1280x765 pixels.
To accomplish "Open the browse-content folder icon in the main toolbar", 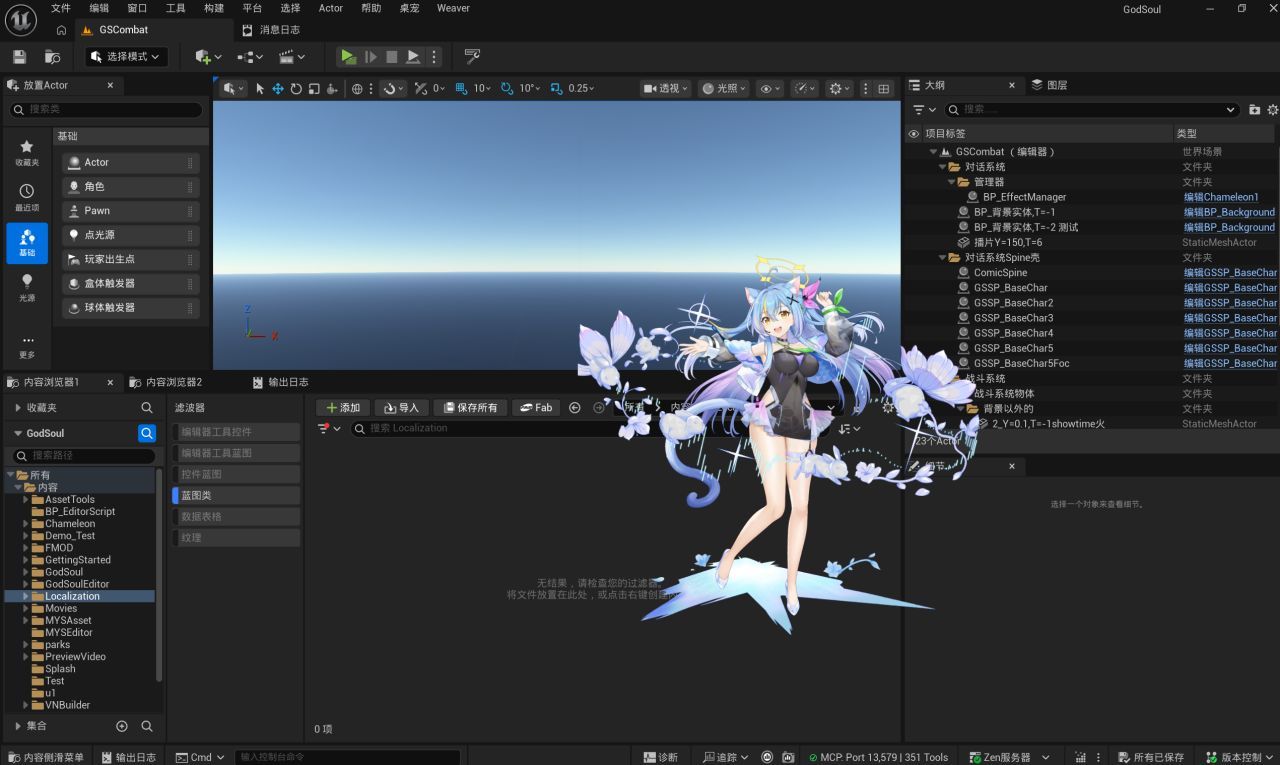I will [53, 57].
